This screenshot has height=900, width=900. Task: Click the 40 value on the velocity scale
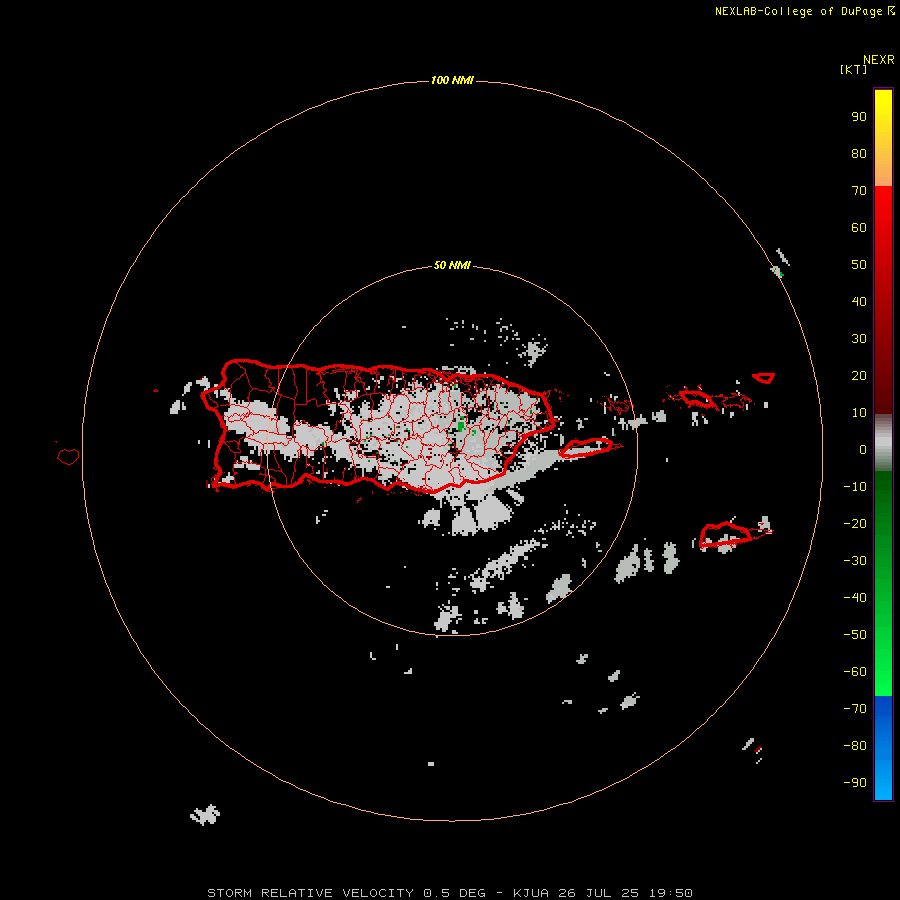859,302
